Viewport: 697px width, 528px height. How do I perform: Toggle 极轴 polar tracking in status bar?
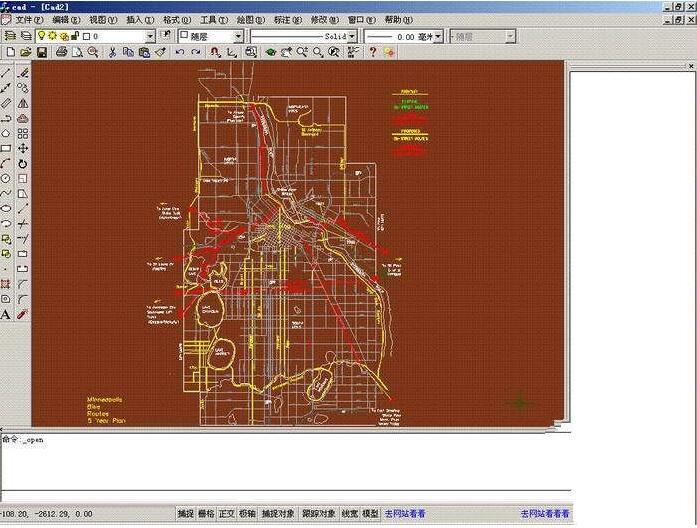247,514
